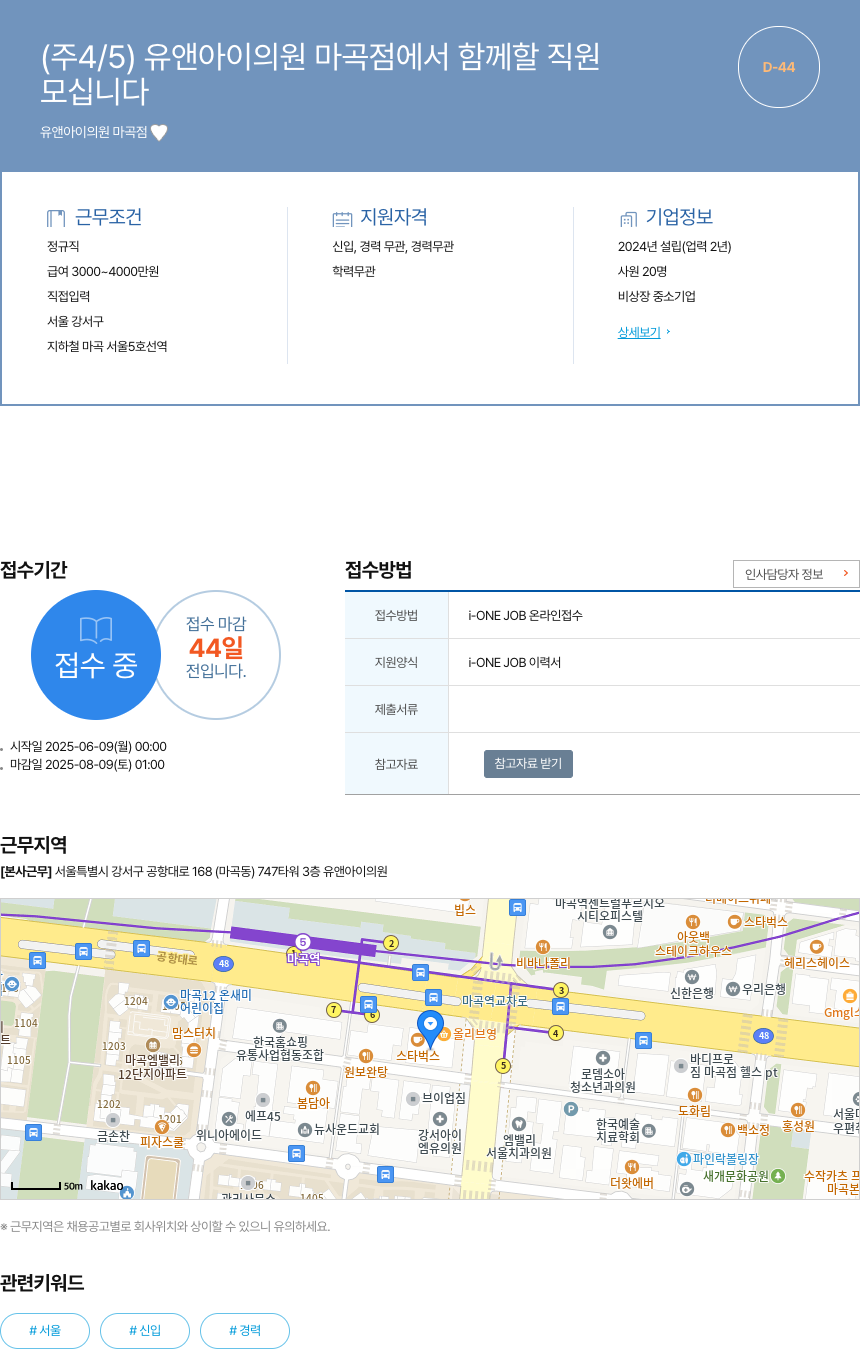The height and width of the screenshot is (1350, 860).
Task: Click the 뉴샤운드교회 church icon
Action: (305, 1130)
